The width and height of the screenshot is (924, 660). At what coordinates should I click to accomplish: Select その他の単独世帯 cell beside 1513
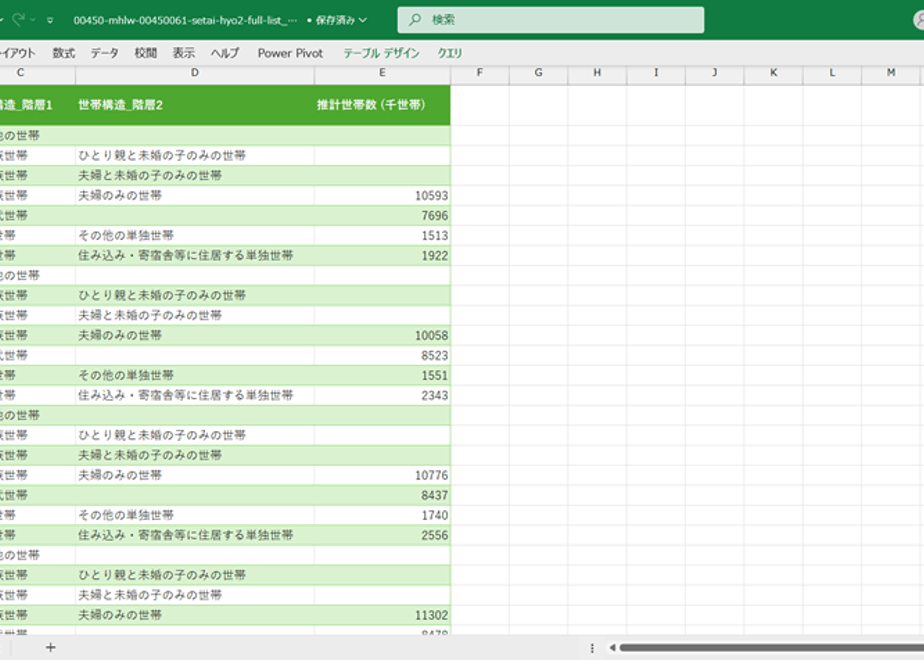click(x=195, y=236)
